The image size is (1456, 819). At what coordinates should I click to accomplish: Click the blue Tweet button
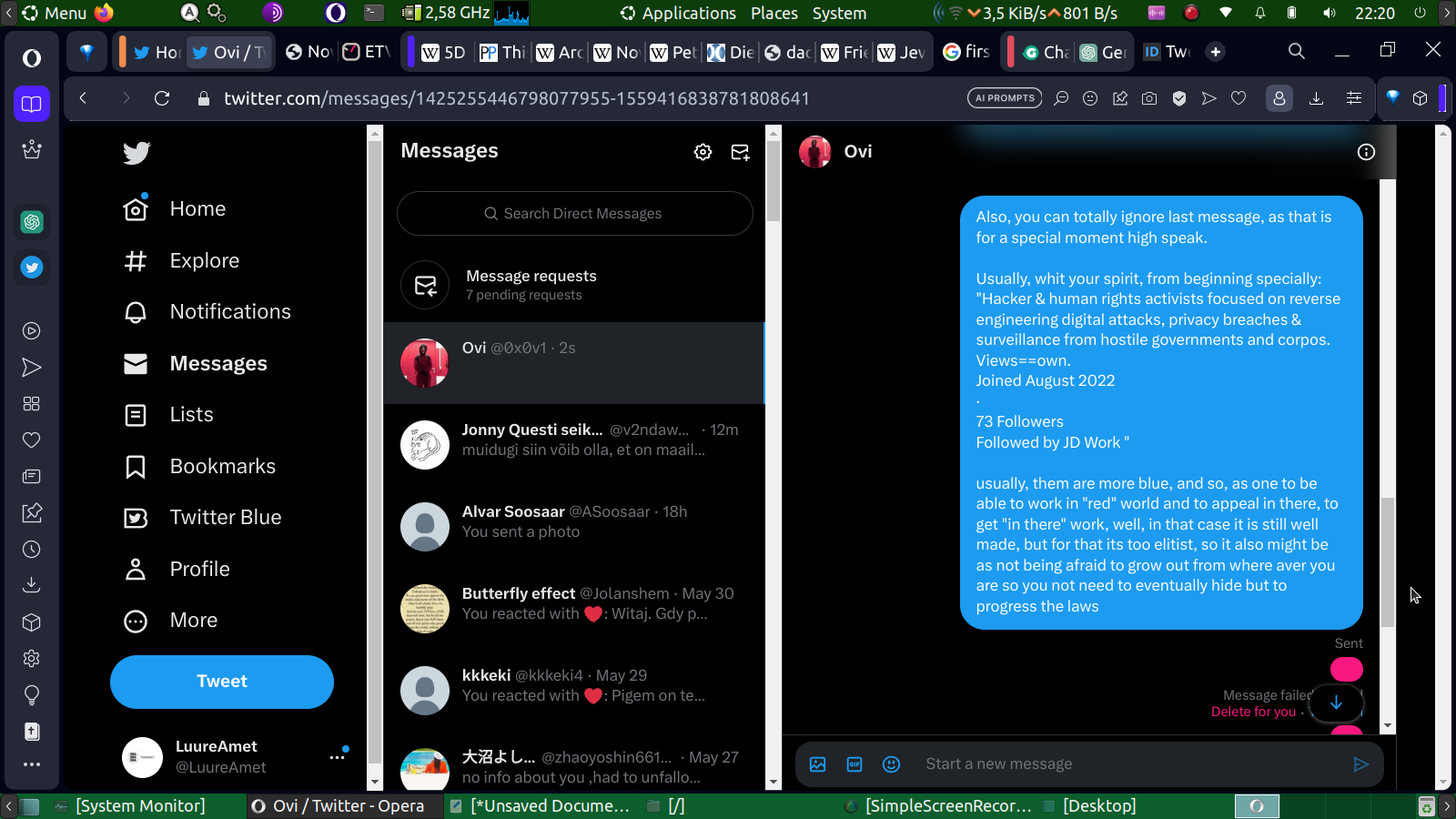click(x=222, y=682)
